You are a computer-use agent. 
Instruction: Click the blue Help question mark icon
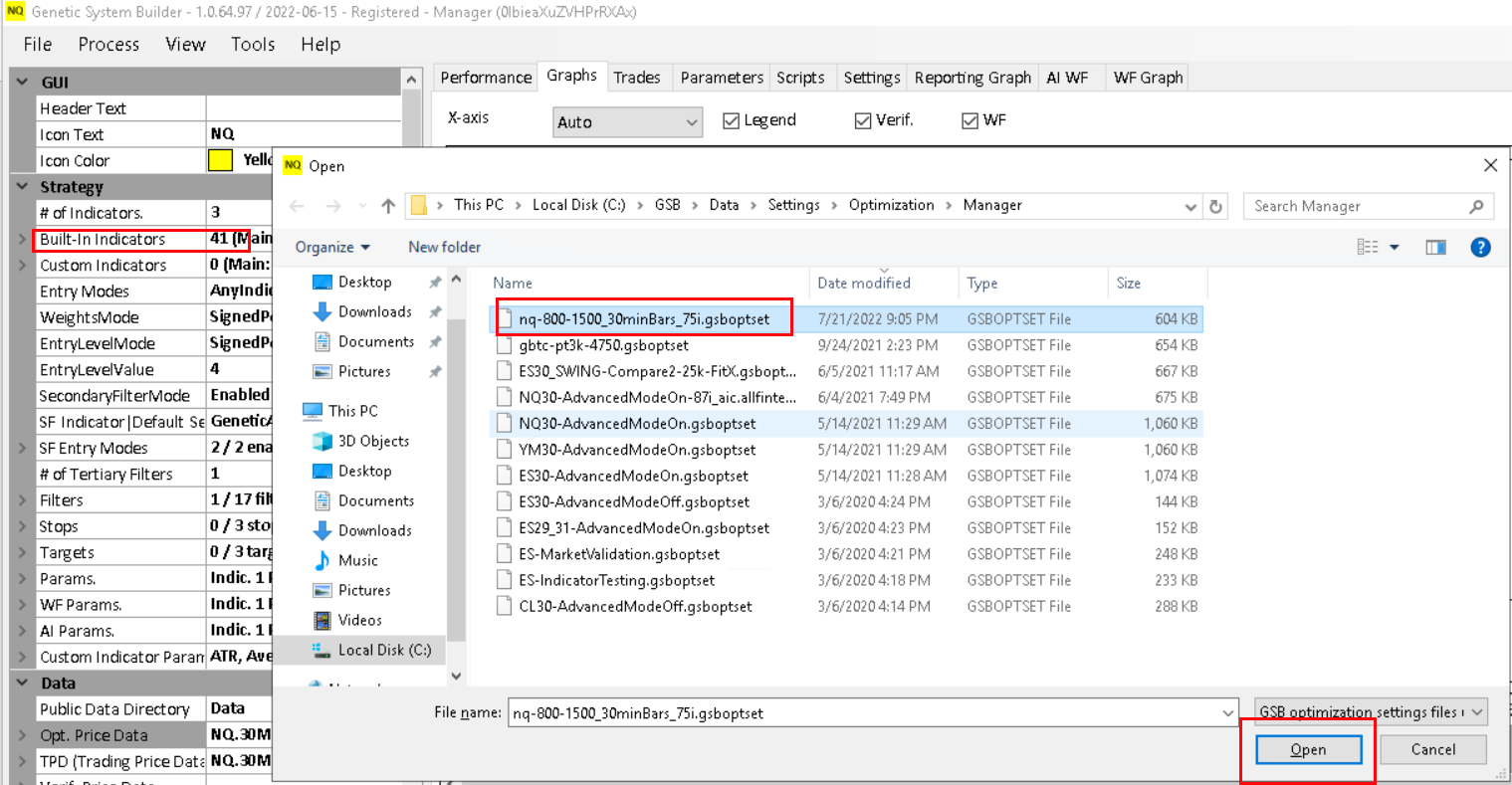pyautogui.click(x=1480, y=248)
